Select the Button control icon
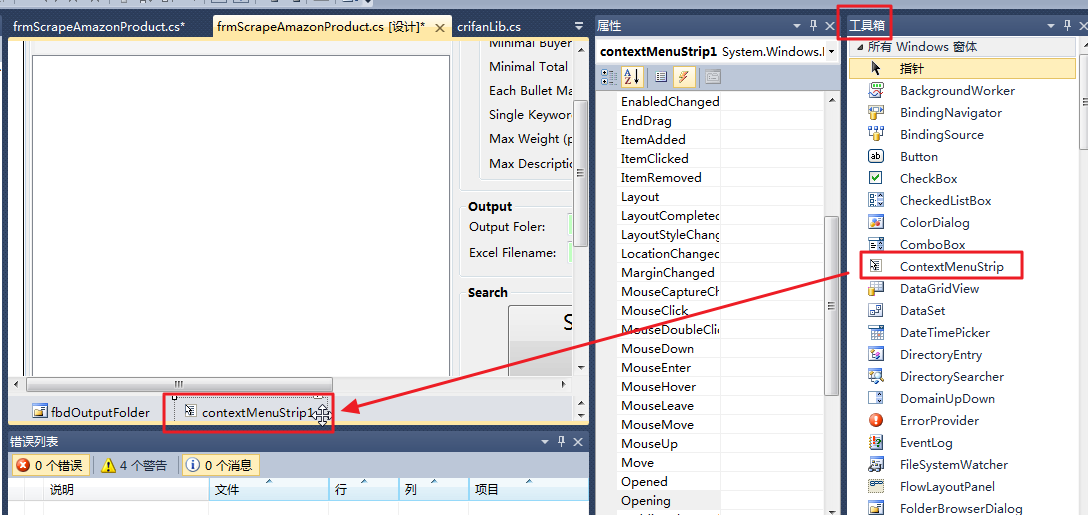 pos(876,156)
